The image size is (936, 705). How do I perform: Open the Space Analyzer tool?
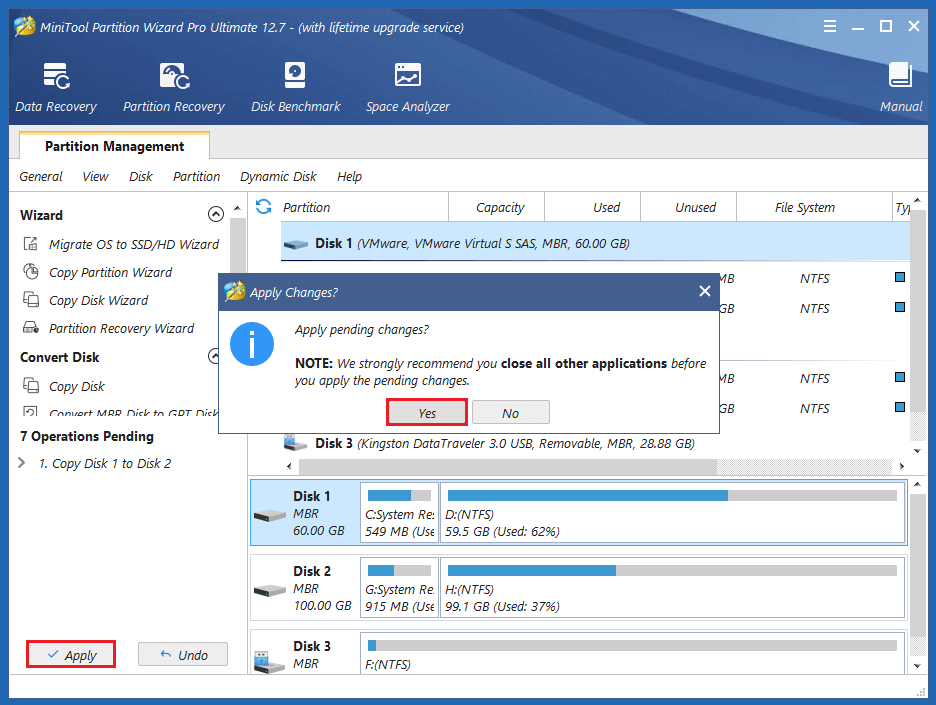408,87
